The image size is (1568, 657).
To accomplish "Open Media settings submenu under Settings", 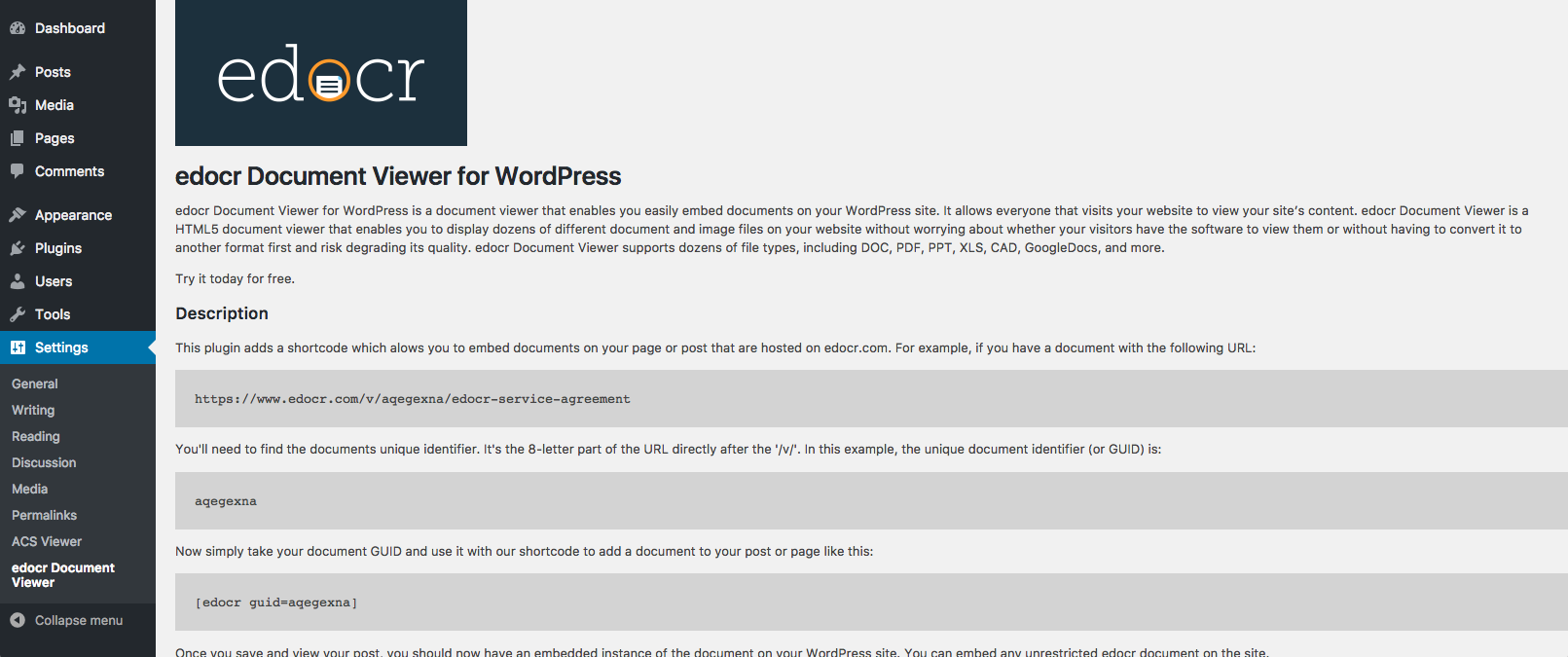I will 29,490.
